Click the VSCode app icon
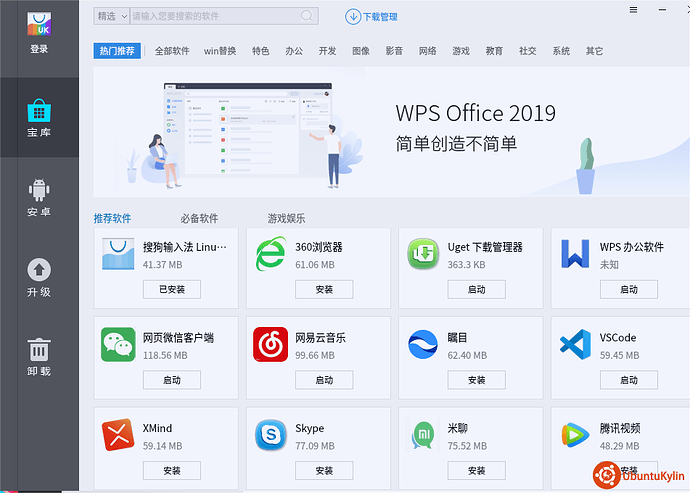The image size is (690, 493). (575, 344)
